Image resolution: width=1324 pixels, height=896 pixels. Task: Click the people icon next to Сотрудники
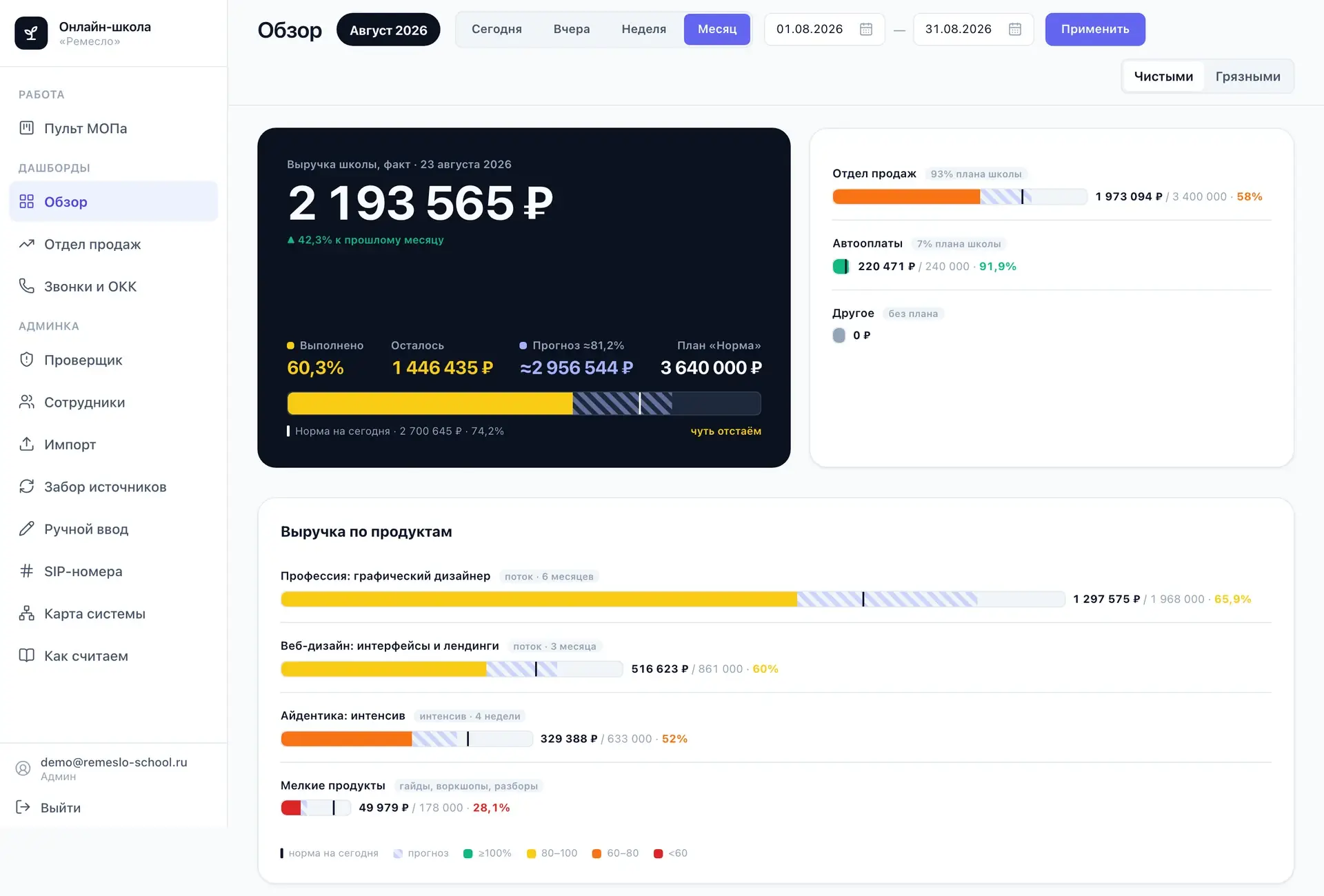point(26,402)
